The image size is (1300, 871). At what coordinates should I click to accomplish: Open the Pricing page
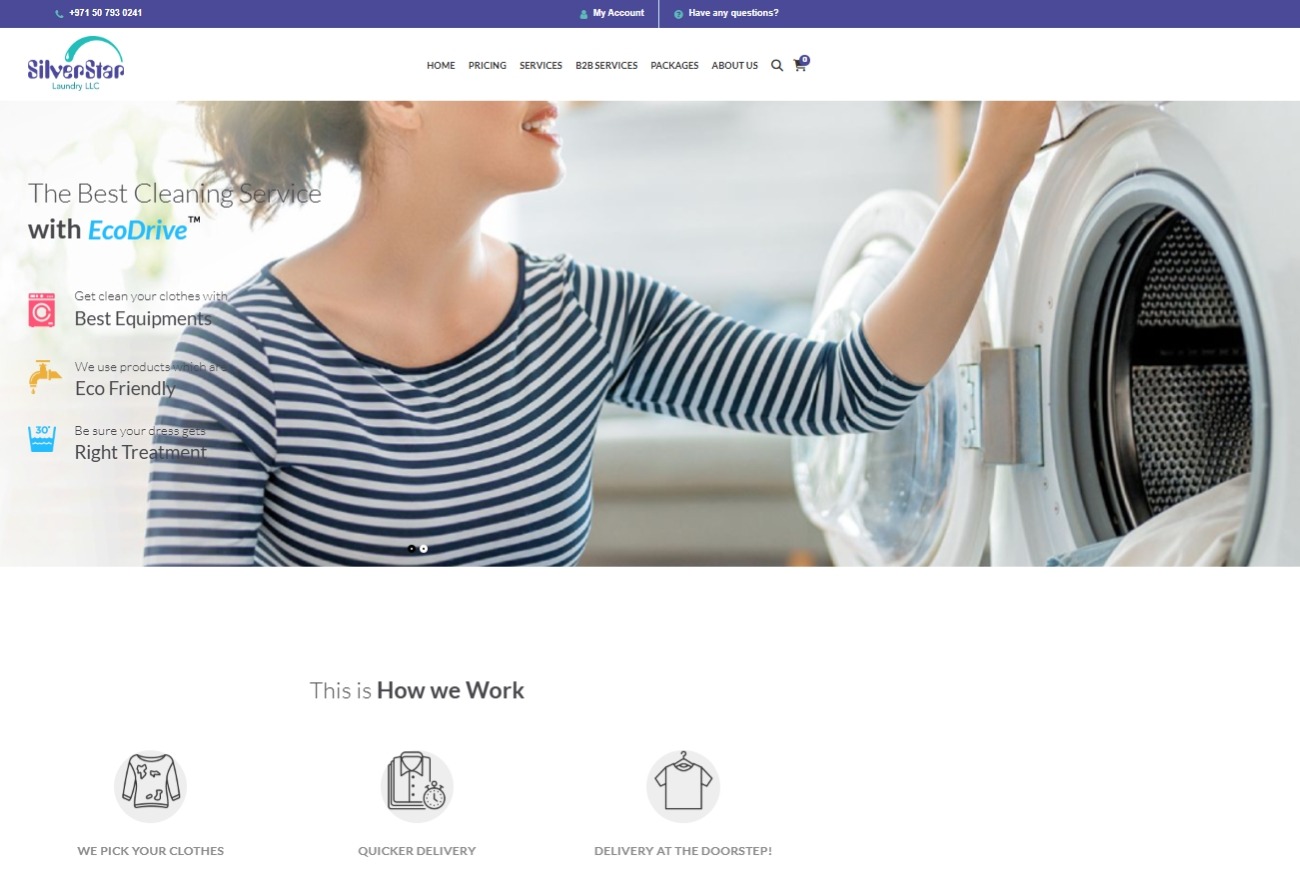pyautogui.click(x=487, y=66)
